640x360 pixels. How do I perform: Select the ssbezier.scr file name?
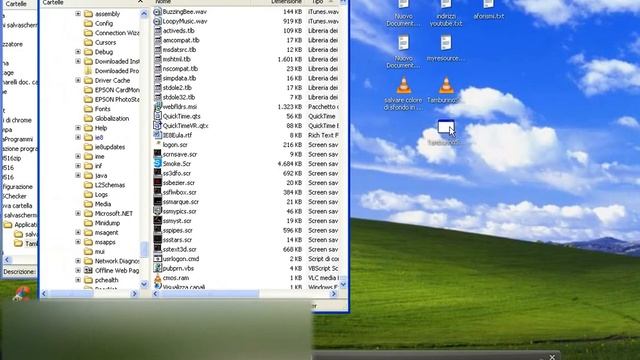(178, 183)
